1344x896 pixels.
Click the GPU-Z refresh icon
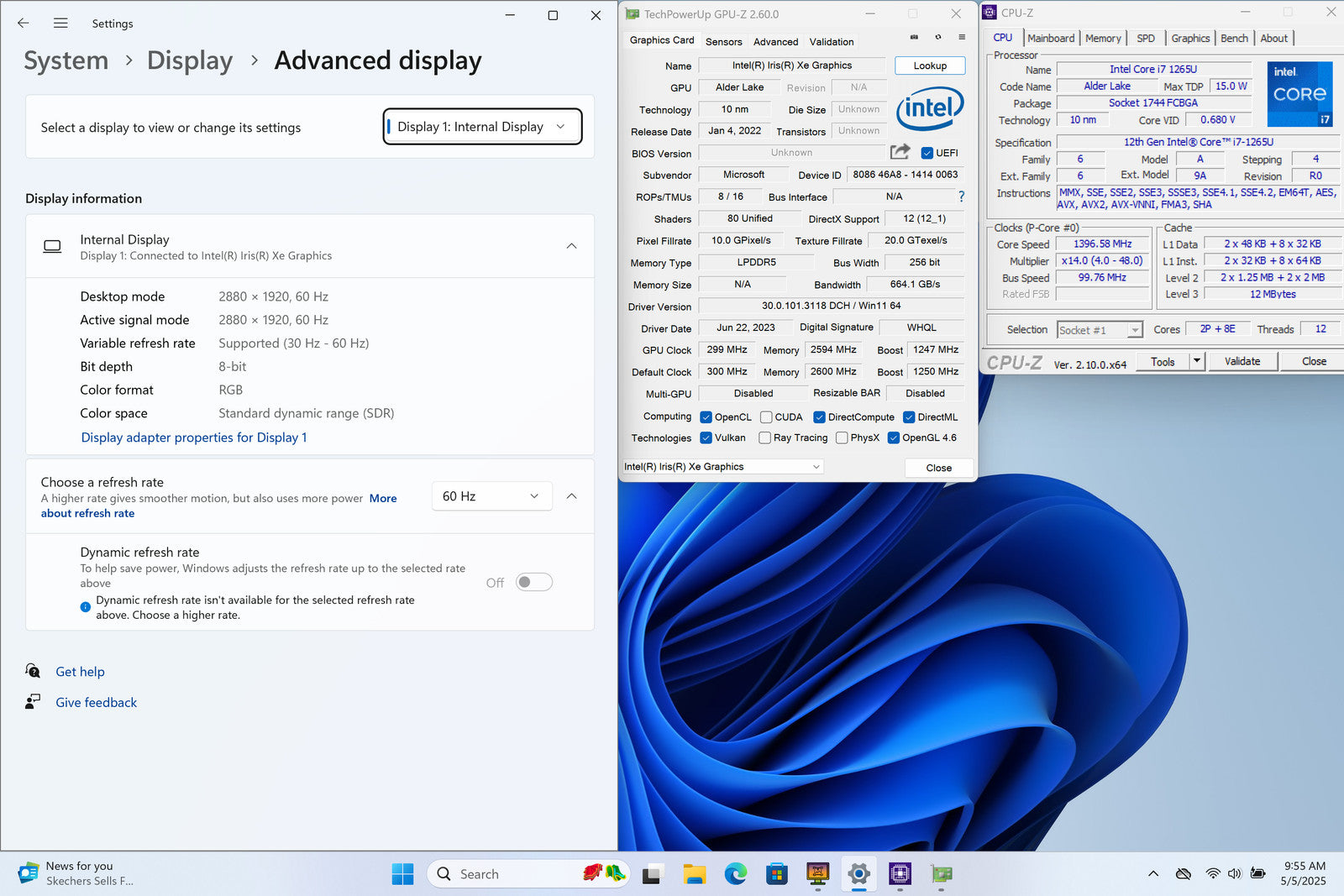938,37
